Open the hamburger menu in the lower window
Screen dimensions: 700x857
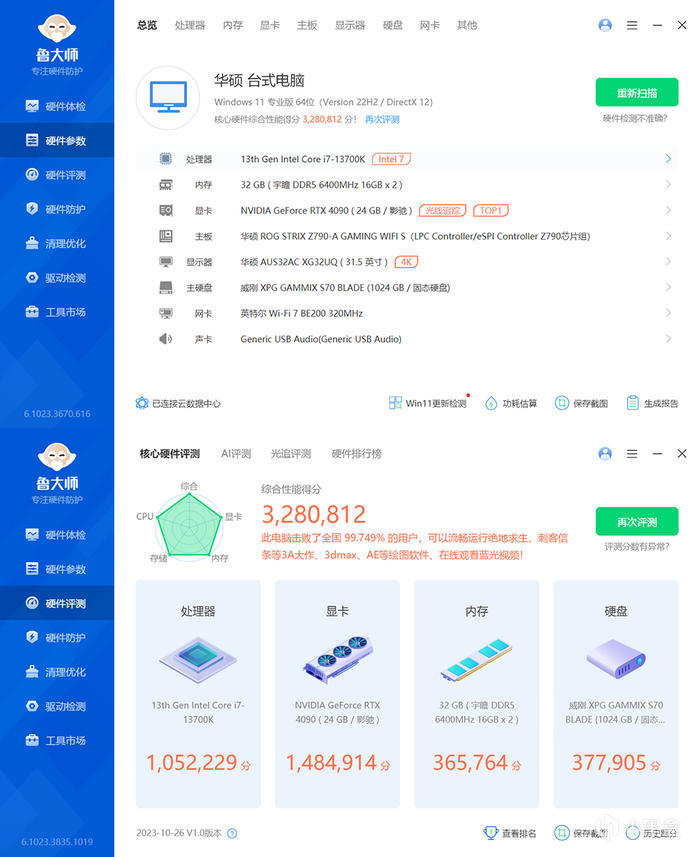coord(632,454)
